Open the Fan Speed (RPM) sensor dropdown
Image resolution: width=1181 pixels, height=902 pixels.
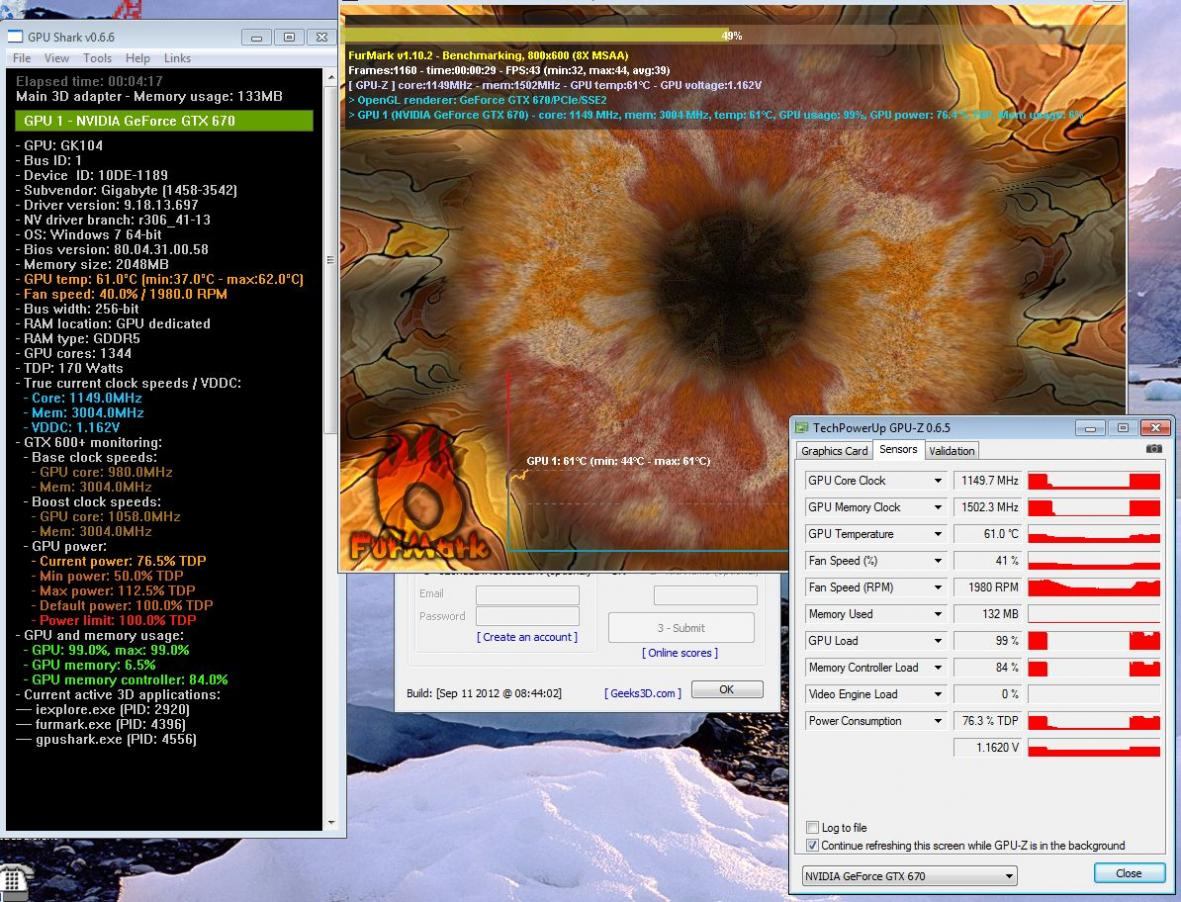pos(938,587)
